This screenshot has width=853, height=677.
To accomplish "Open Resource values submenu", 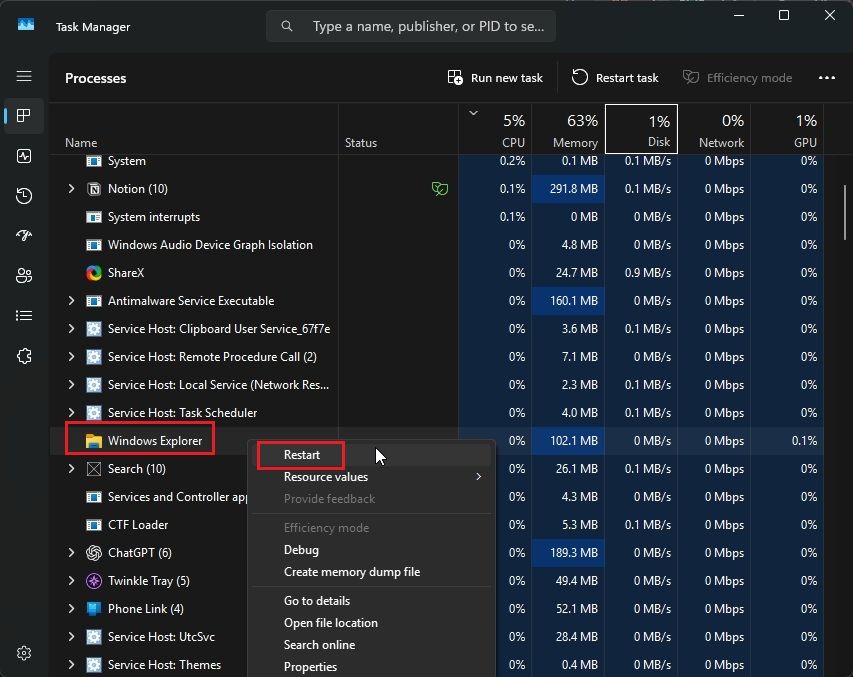I will pyautogui.click(x=372, y=477).
